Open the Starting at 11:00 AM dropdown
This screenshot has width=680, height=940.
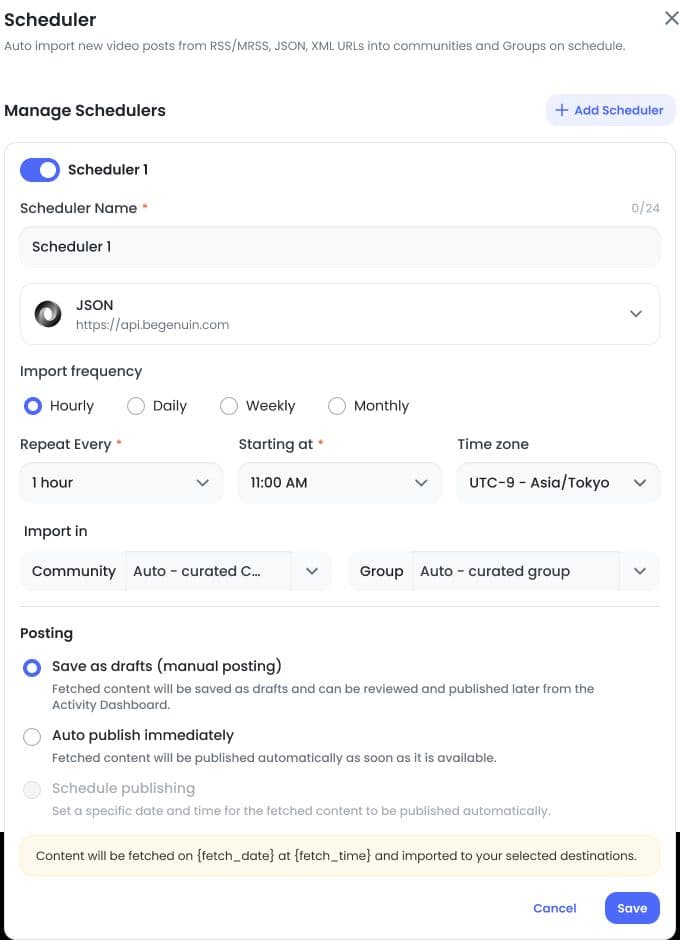click(x=340, y=483)
